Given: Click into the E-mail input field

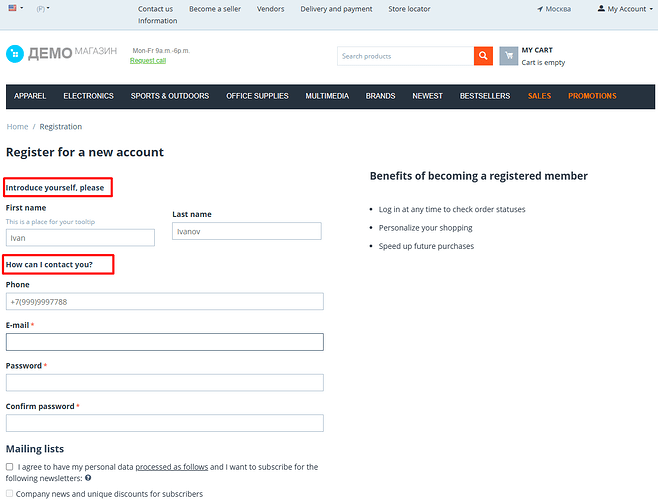Looking at the screenshot, I should pyautogui.click(x=165, y=342).
